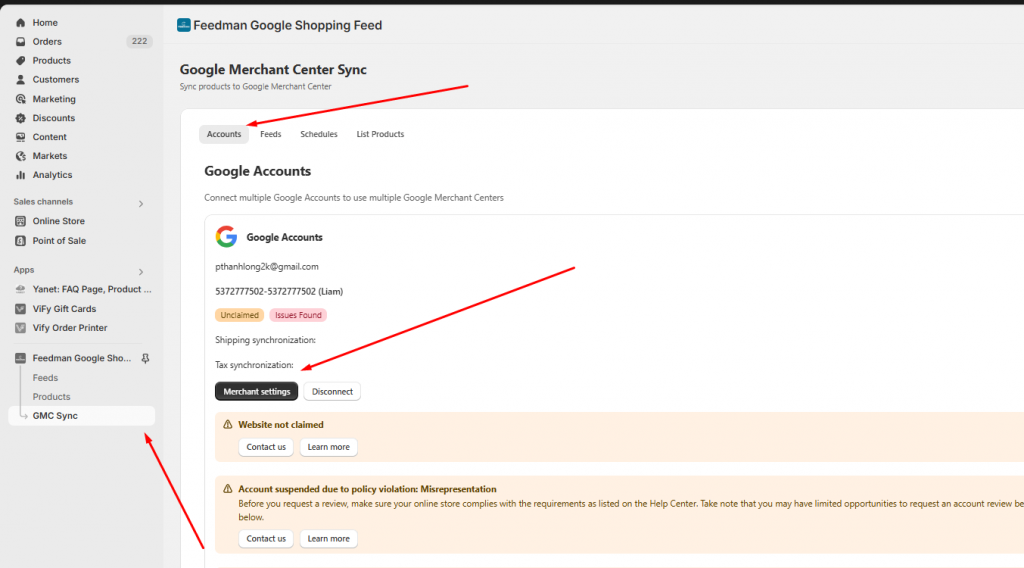Click the Tax synchronization label
1024x568 pixels.
(x=254, y=365)
